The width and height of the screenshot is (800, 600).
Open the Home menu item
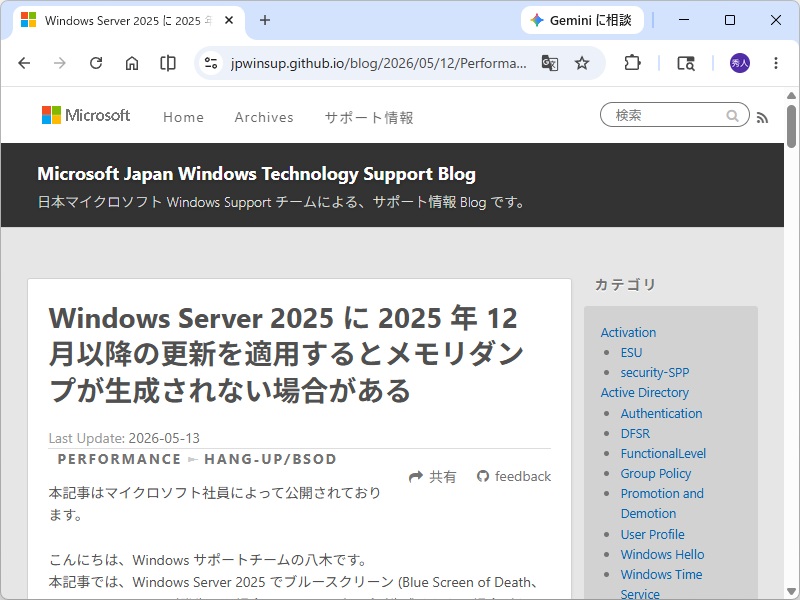coord(183,117)
